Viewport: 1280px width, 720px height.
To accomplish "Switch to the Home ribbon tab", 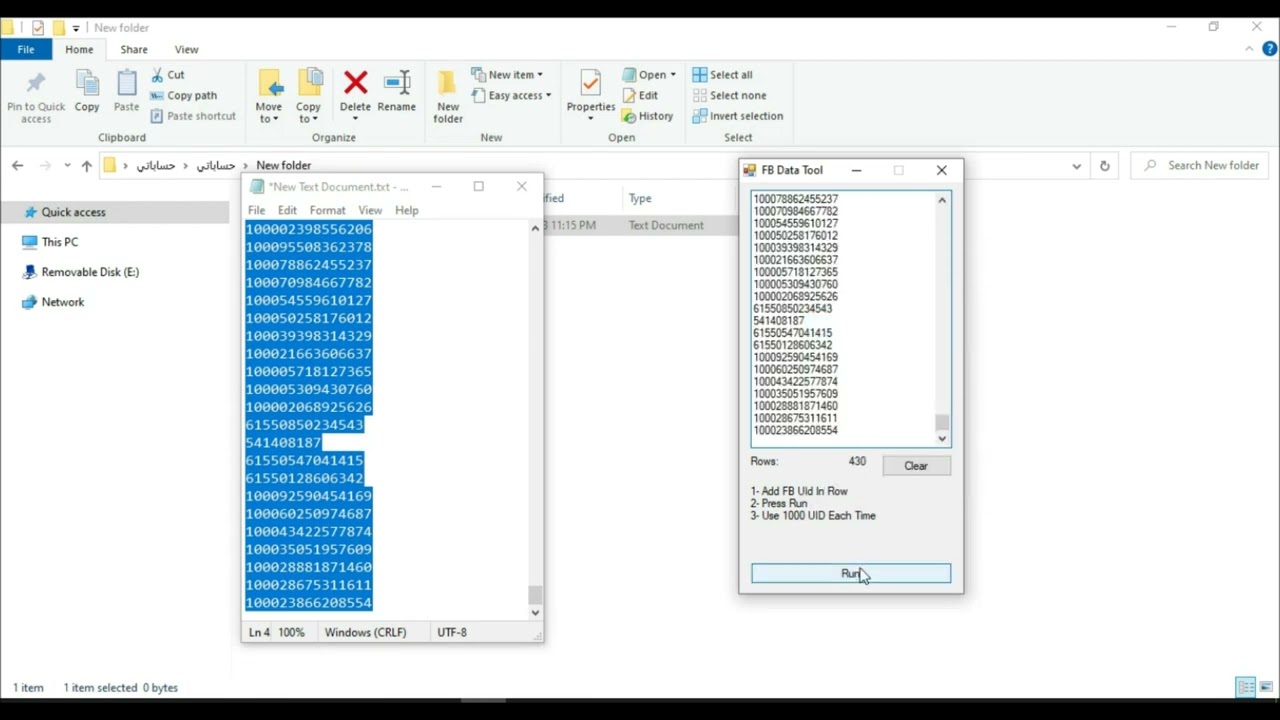I will pyautogui.click(x=79, y=49).
